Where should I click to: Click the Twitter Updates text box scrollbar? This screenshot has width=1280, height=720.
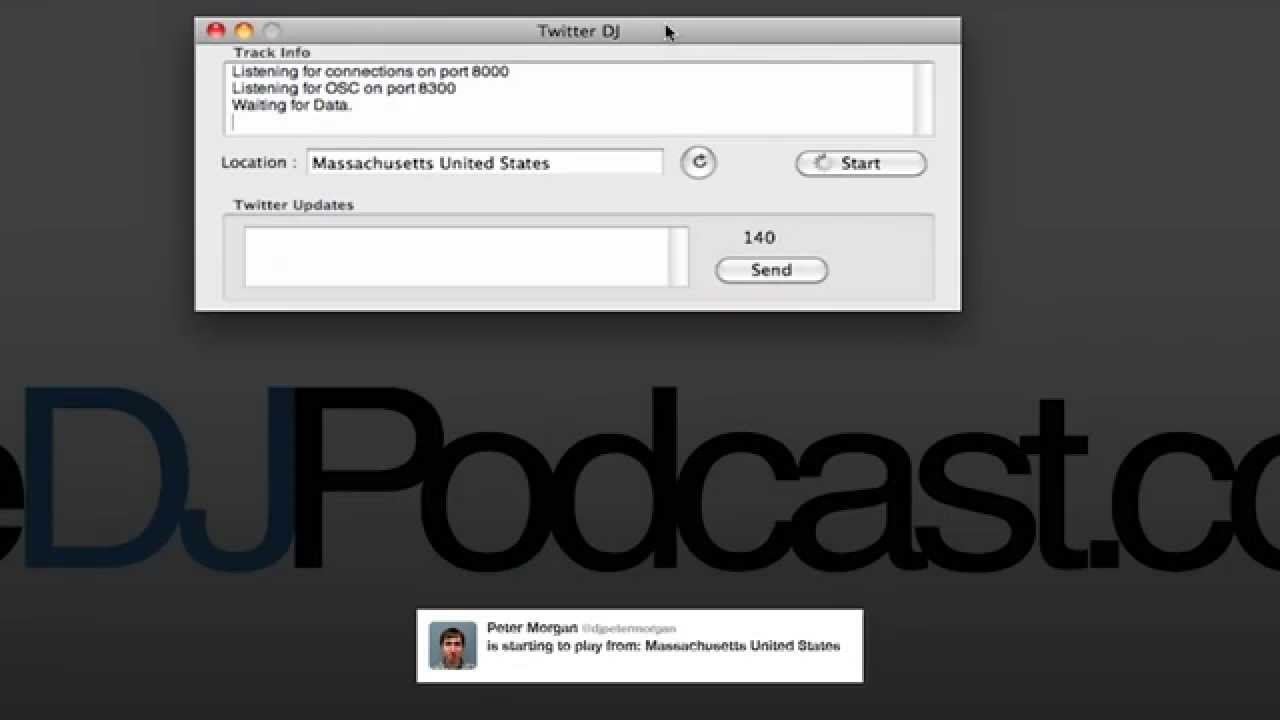tap(679, 257)
